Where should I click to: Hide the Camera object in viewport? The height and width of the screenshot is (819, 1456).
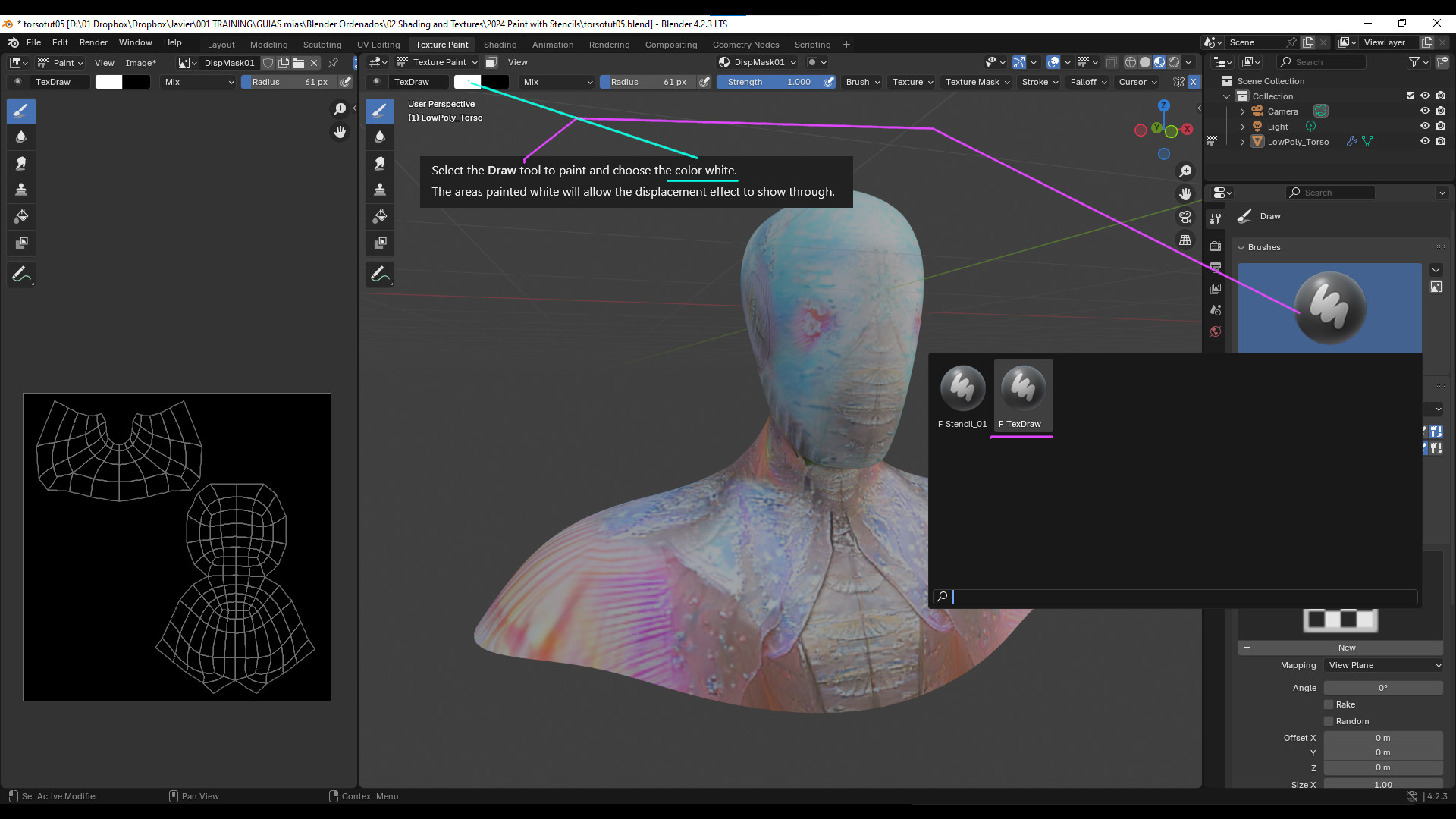tap(1425, 111)
